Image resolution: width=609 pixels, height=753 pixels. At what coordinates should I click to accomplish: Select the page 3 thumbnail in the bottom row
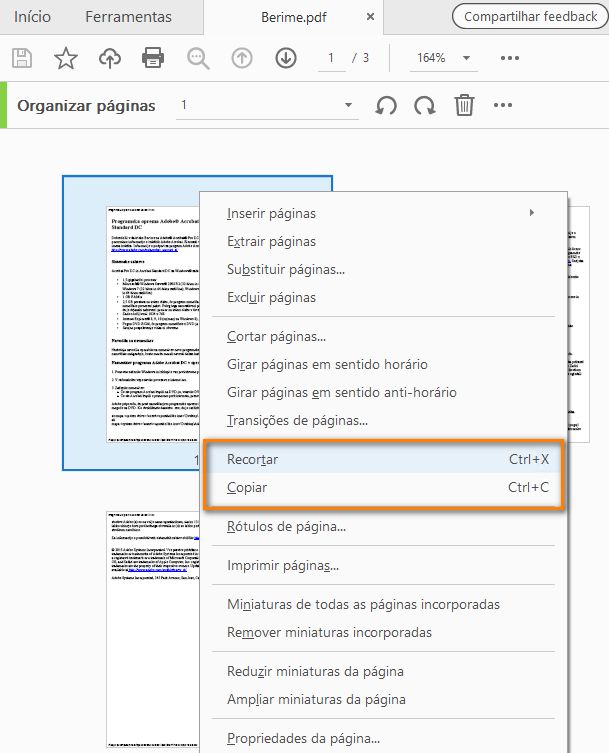click(x=153, y=629)
